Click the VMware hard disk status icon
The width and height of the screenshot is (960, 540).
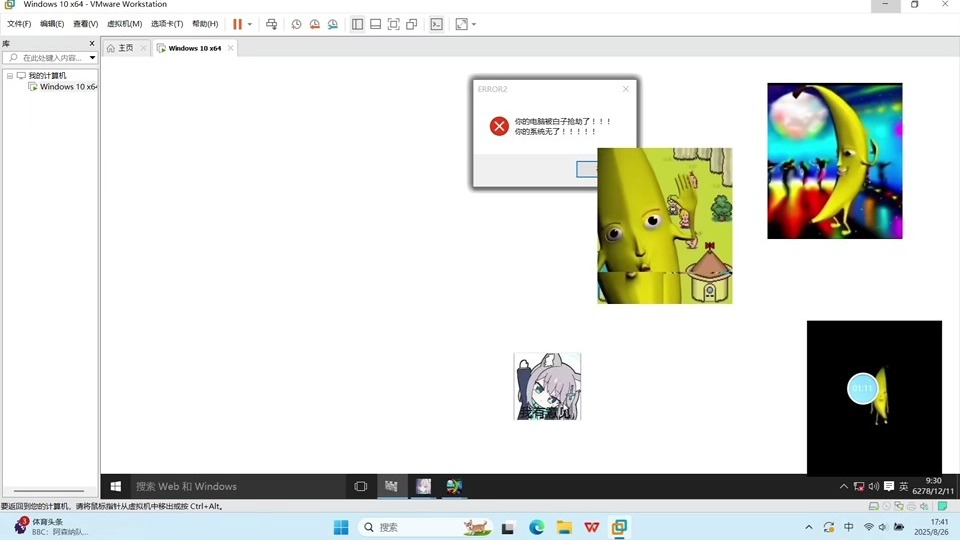click(x=874, y=506)
